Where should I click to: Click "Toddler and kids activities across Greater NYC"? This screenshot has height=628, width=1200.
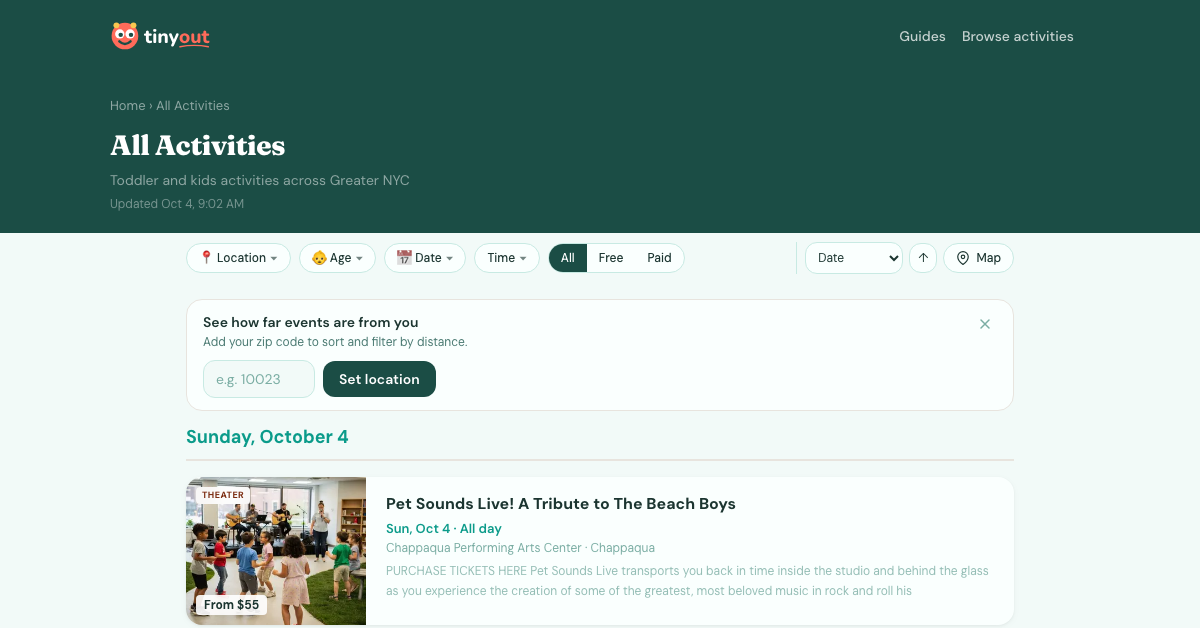pos(260,181)
